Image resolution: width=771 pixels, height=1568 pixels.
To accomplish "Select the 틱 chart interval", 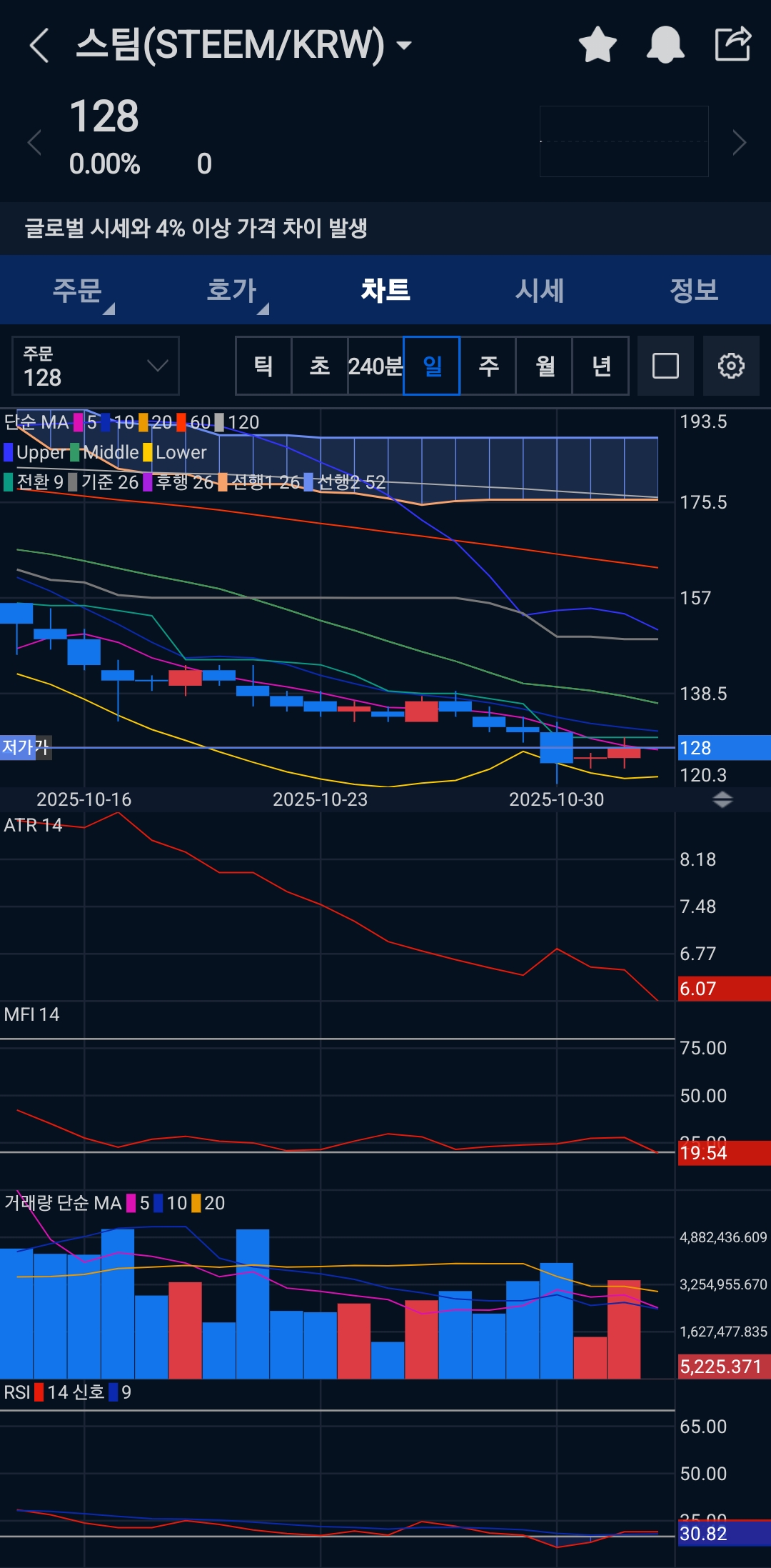I will (263, 366).
